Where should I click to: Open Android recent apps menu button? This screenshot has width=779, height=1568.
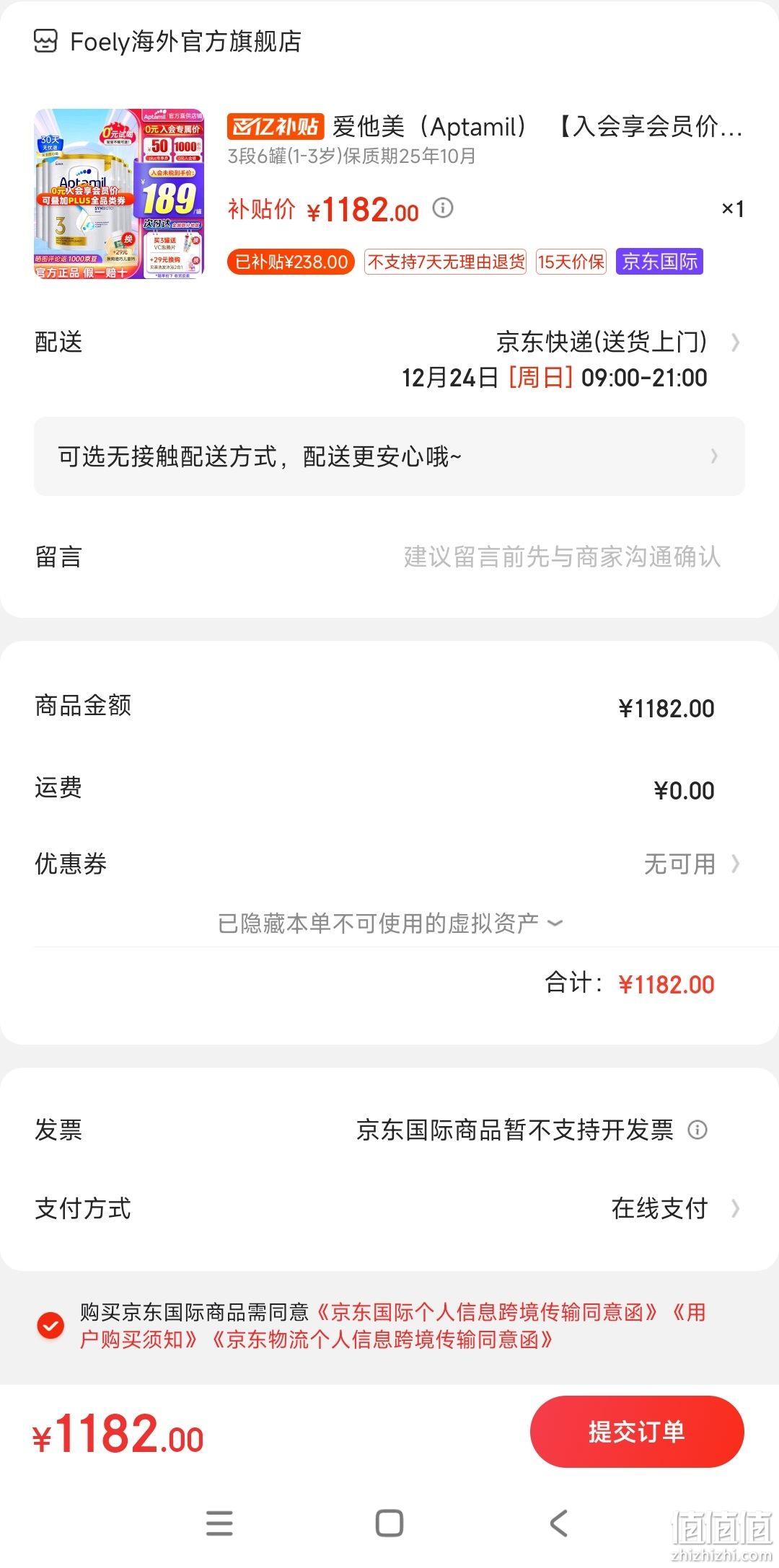(219, 1523)
